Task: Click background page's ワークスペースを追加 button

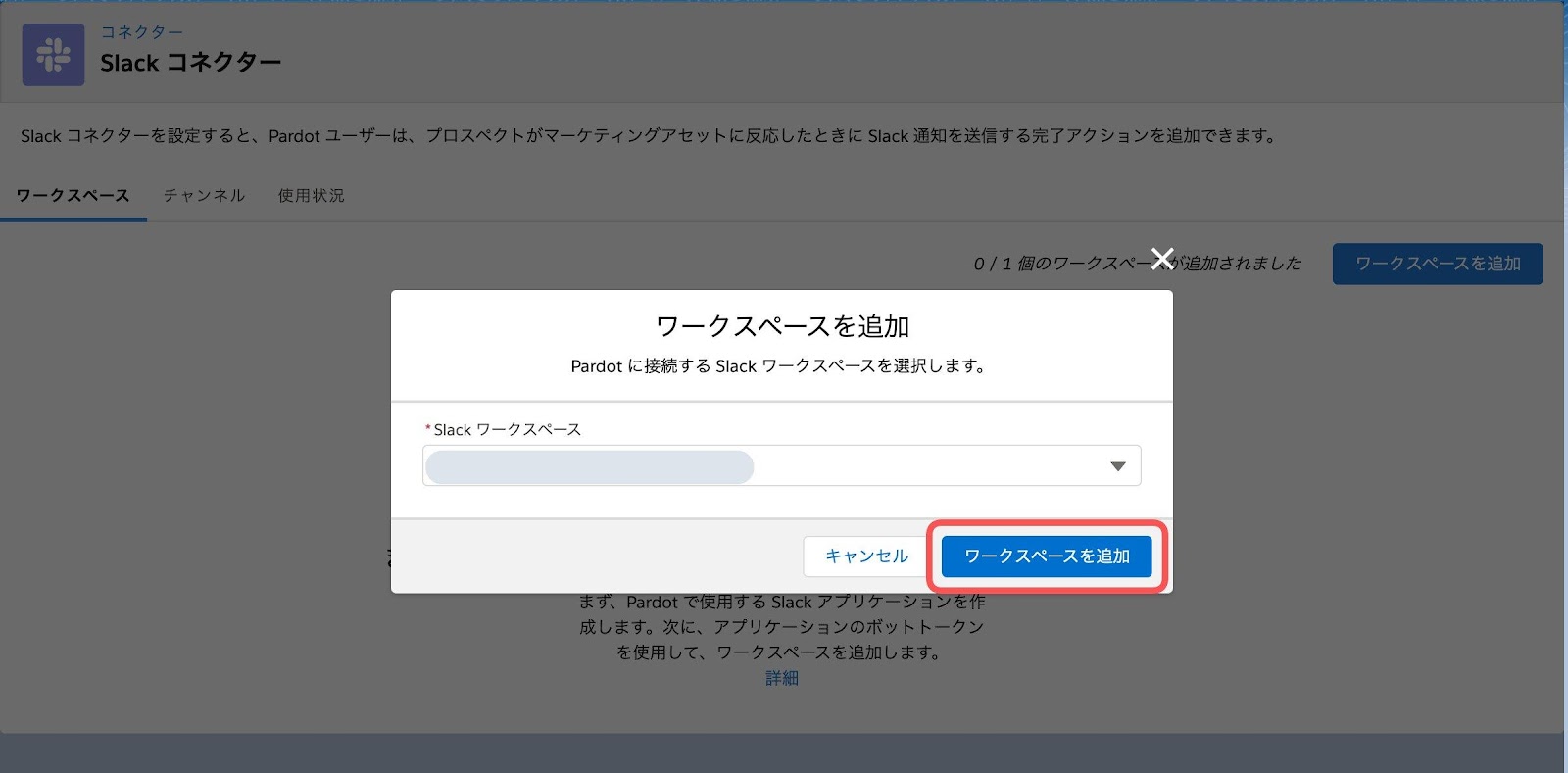Action: point(1438,264)
